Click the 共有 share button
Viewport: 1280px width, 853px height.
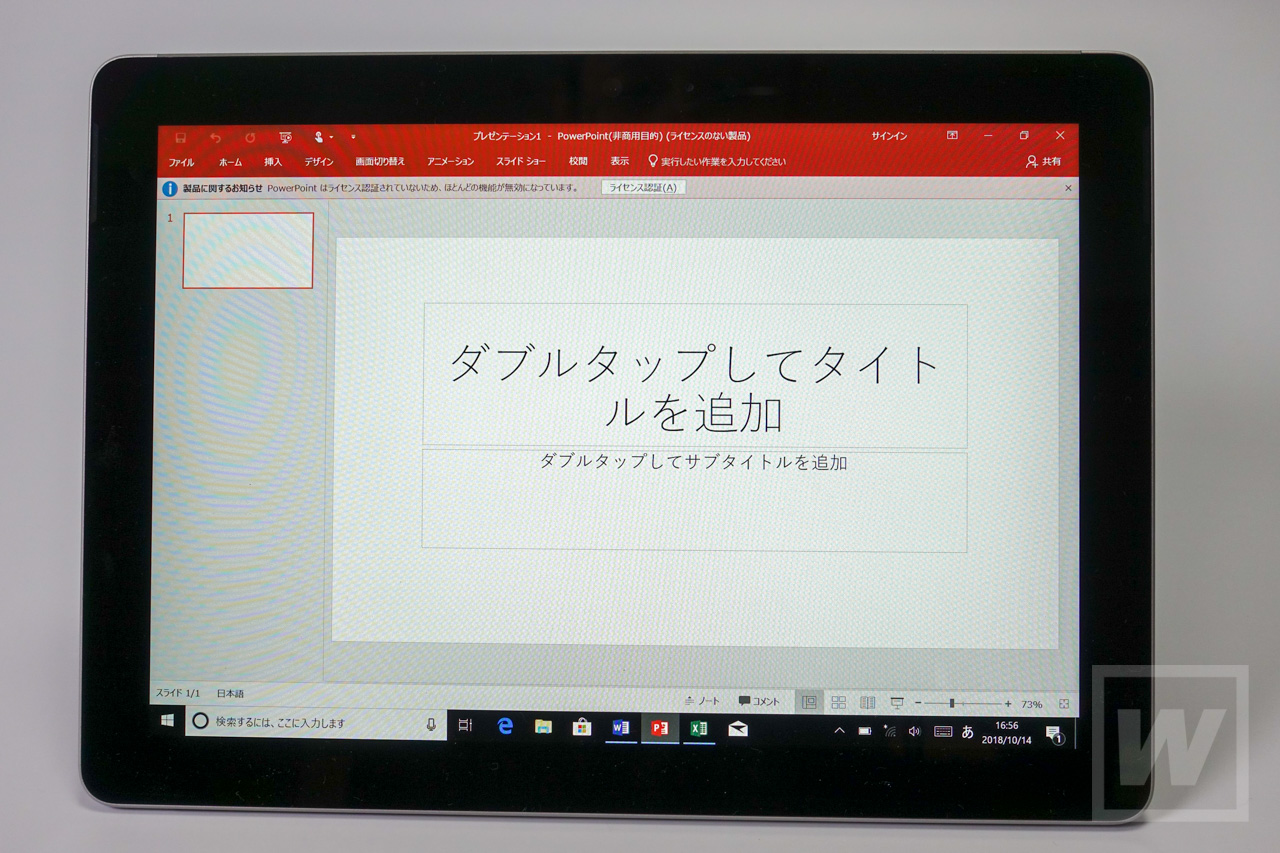tap(1044, 161)
